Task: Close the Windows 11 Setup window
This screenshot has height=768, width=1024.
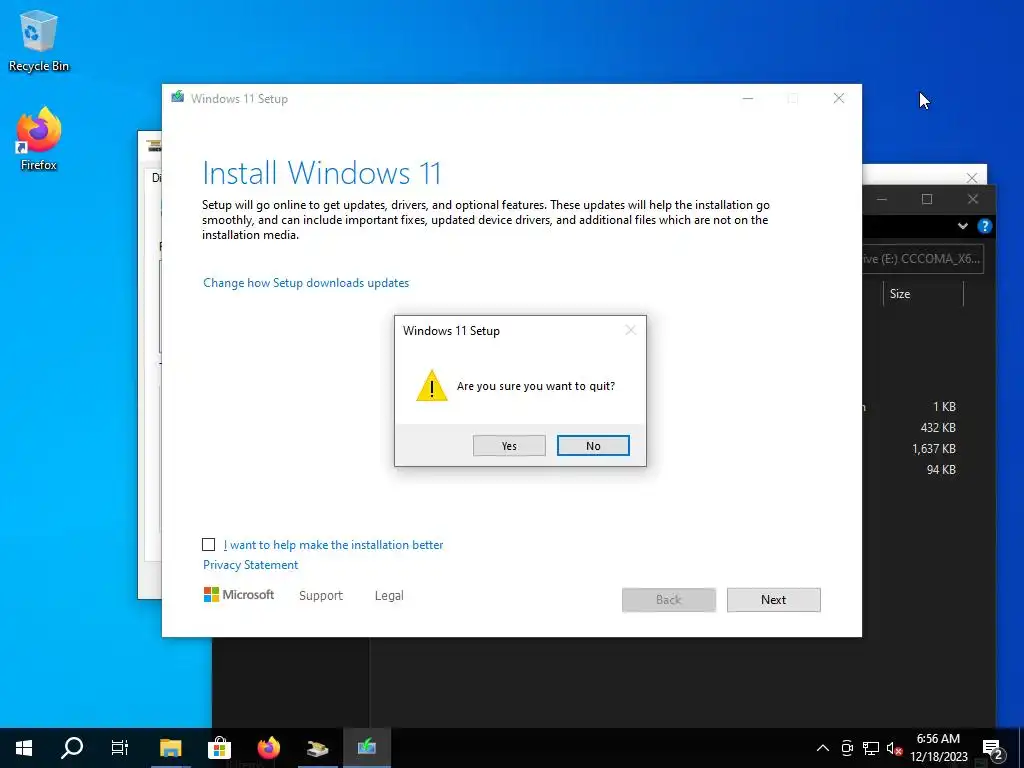Action: 839,99
